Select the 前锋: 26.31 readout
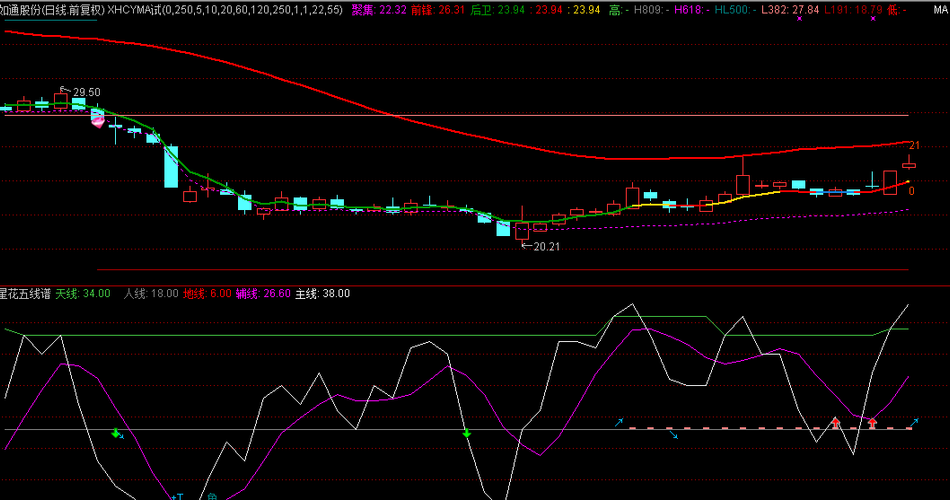950x500 pixels. (437, 10)
